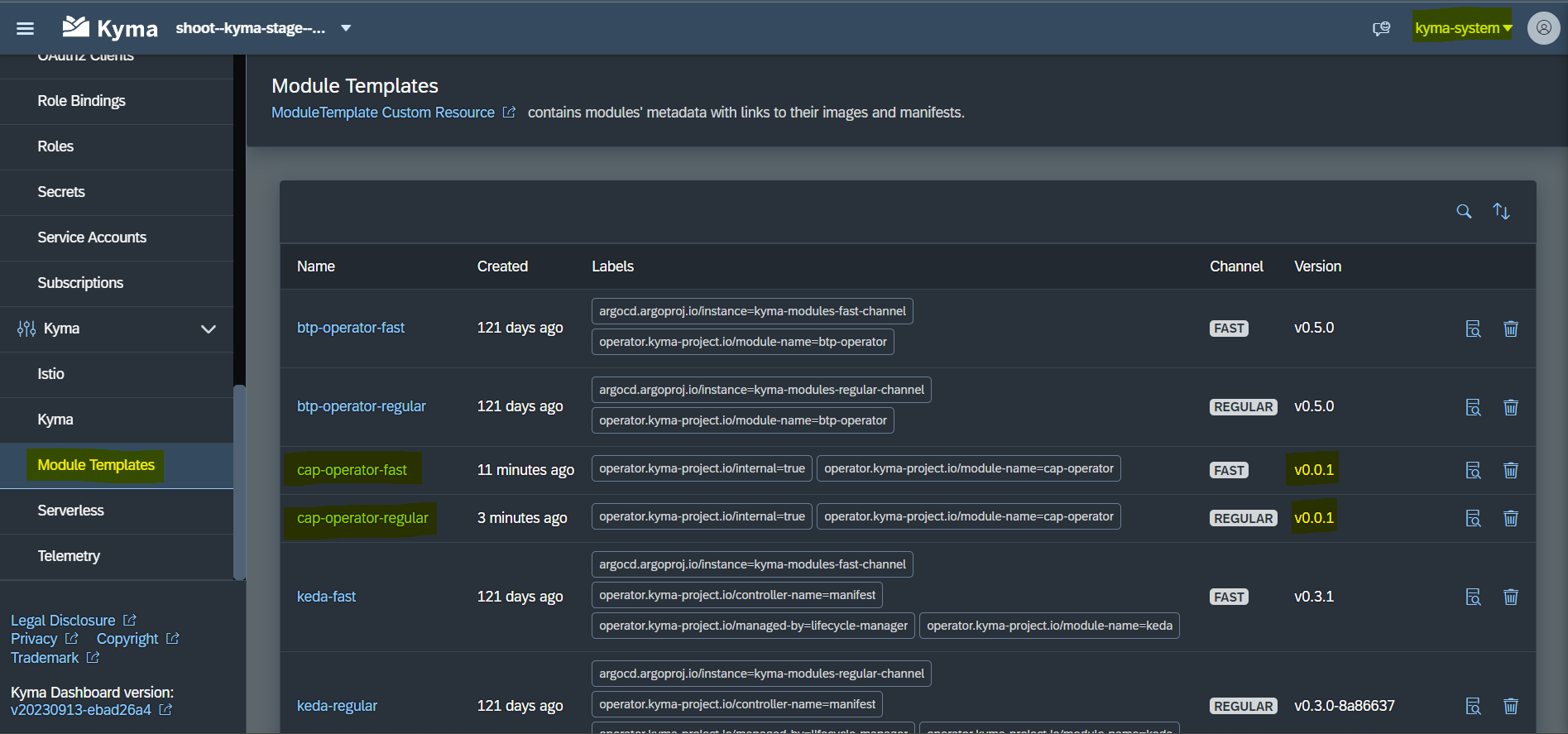The image size is (1568, 734).
Task: Open btp-operator-fast module template
Action: point(351,328)
